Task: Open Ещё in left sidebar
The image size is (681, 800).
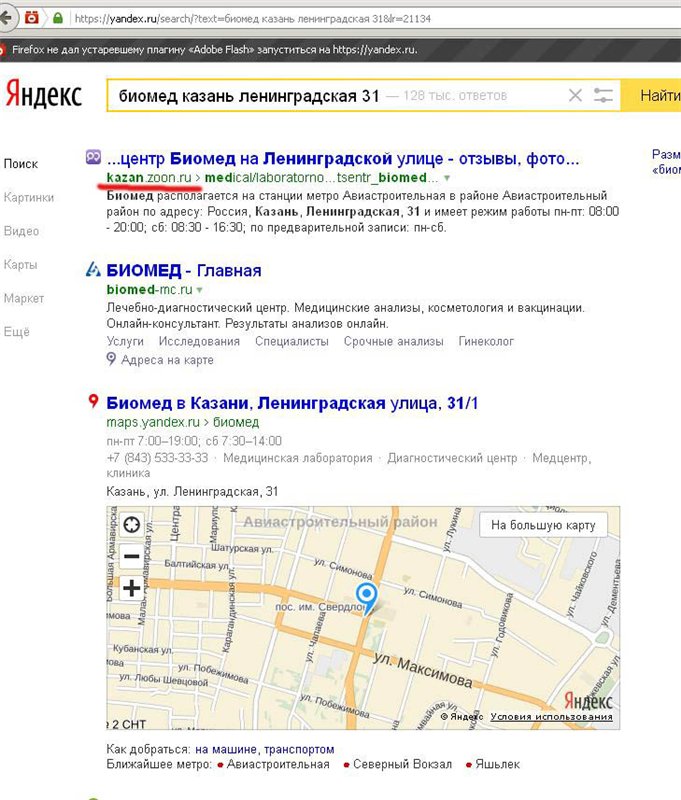Action: coord(16,332)
